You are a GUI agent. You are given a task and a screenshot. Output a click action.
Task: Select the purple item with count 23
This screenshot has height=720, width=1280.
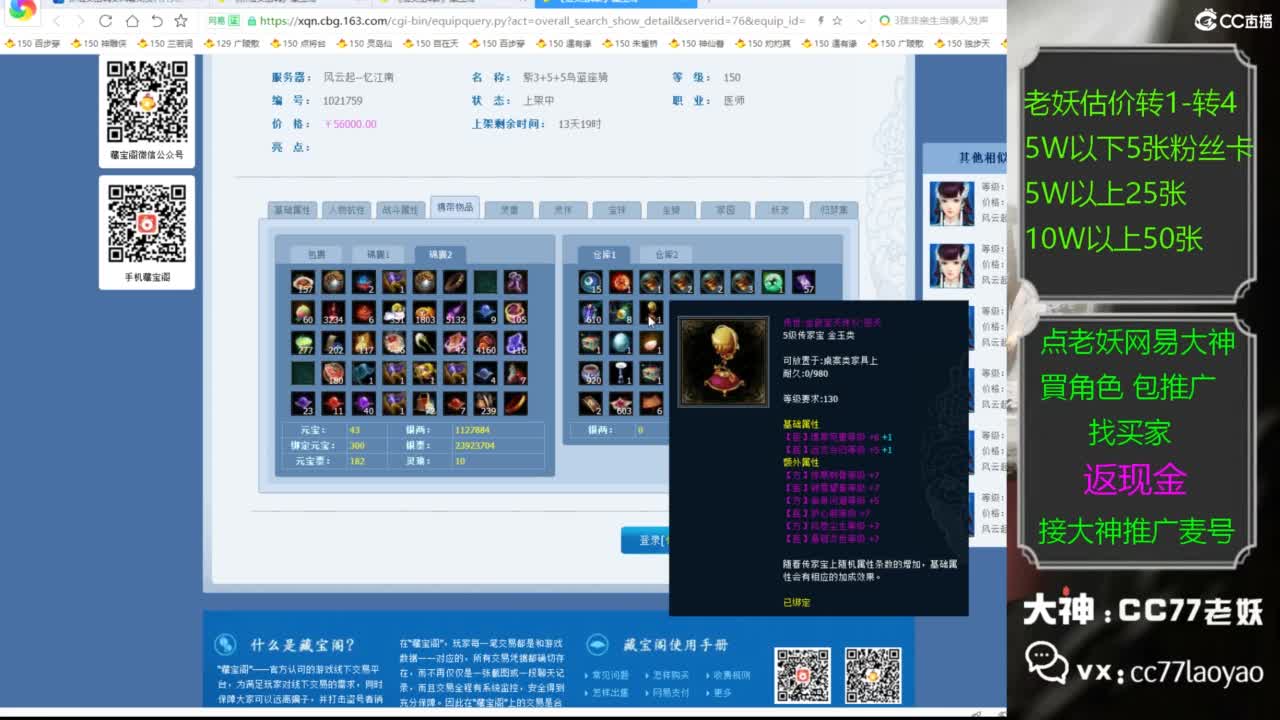[303, 403]
